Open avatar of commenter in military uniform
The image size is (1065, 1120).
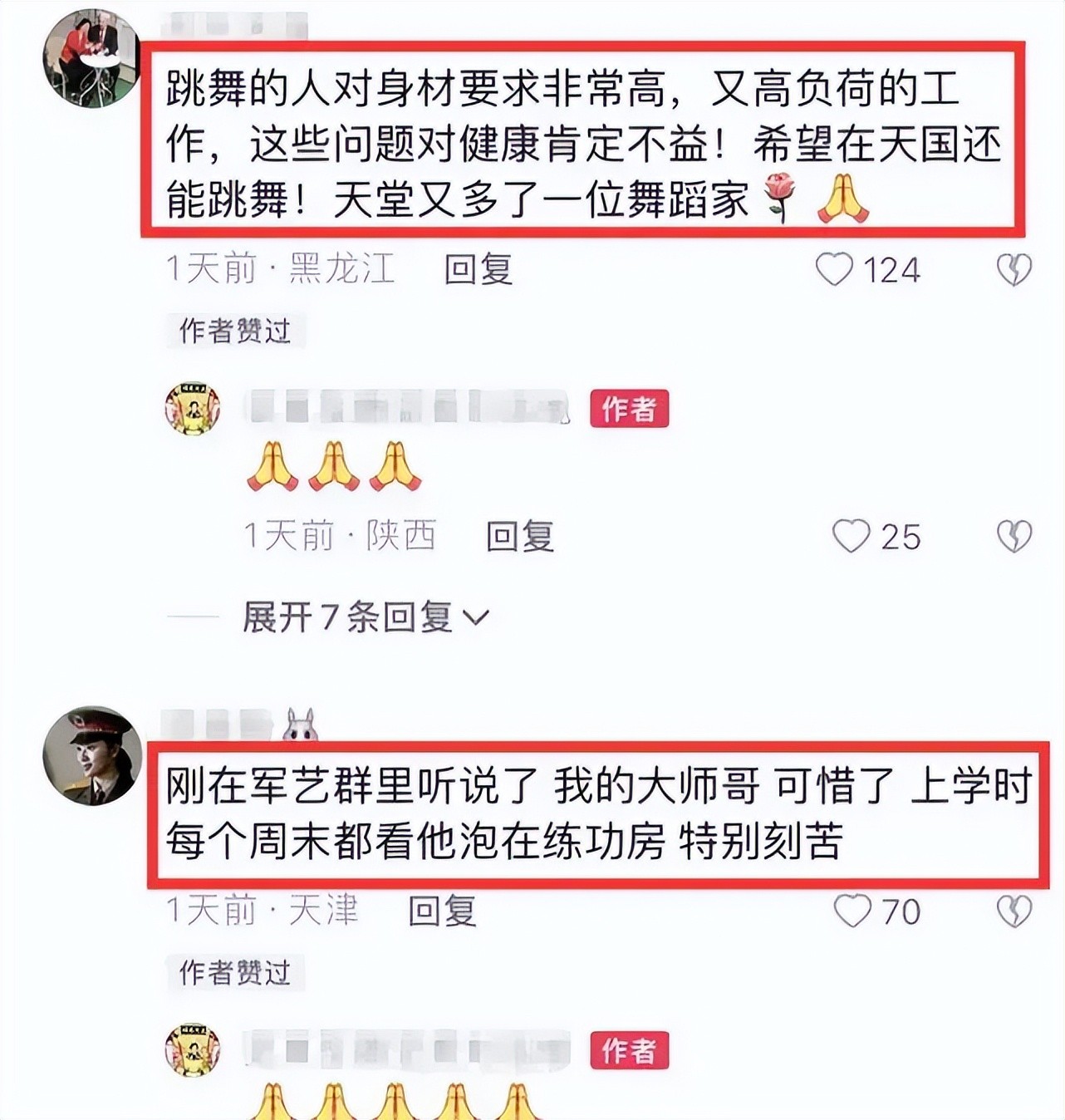tap(92, 755)
